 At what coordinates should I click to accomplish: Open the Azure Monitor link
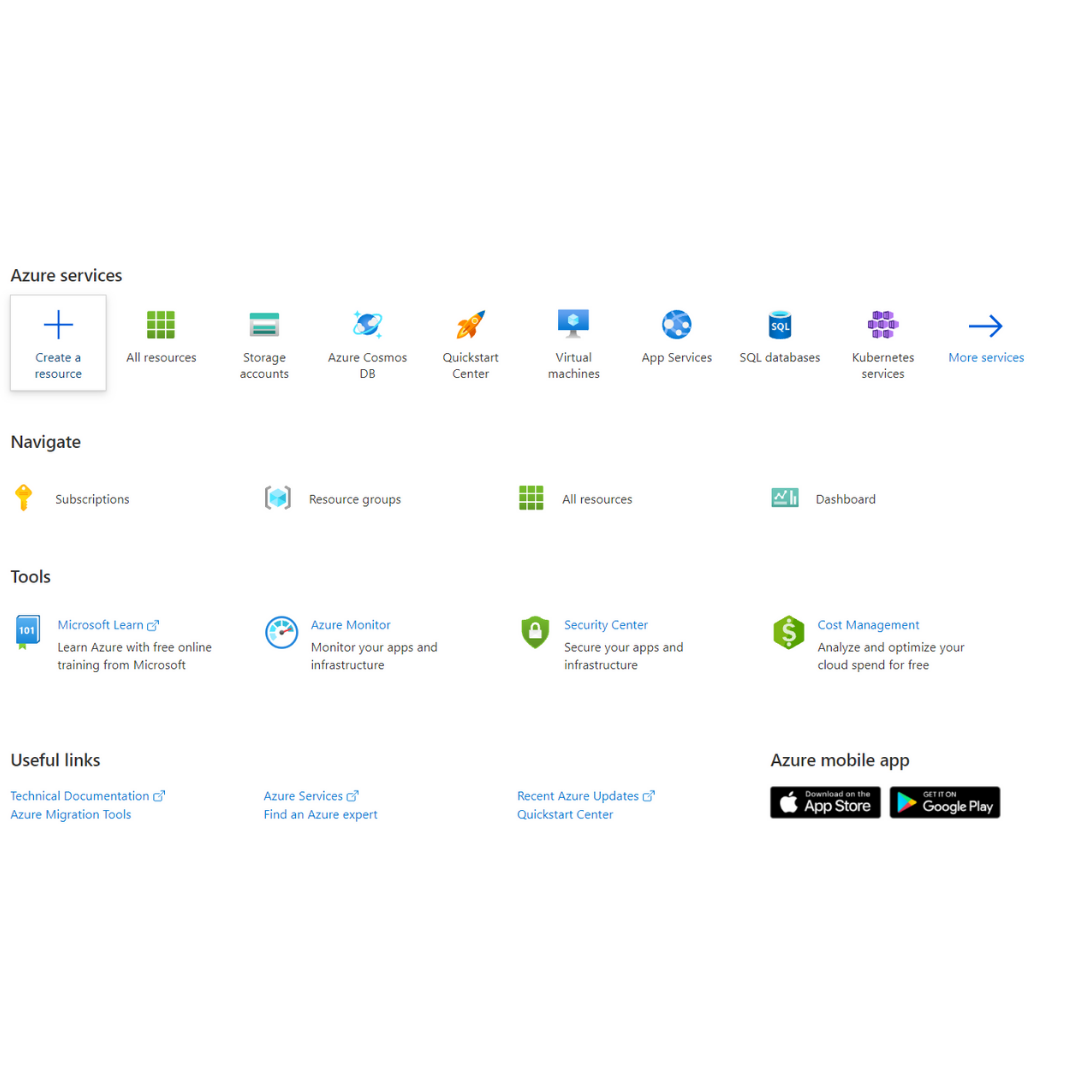tap(350, 625)
